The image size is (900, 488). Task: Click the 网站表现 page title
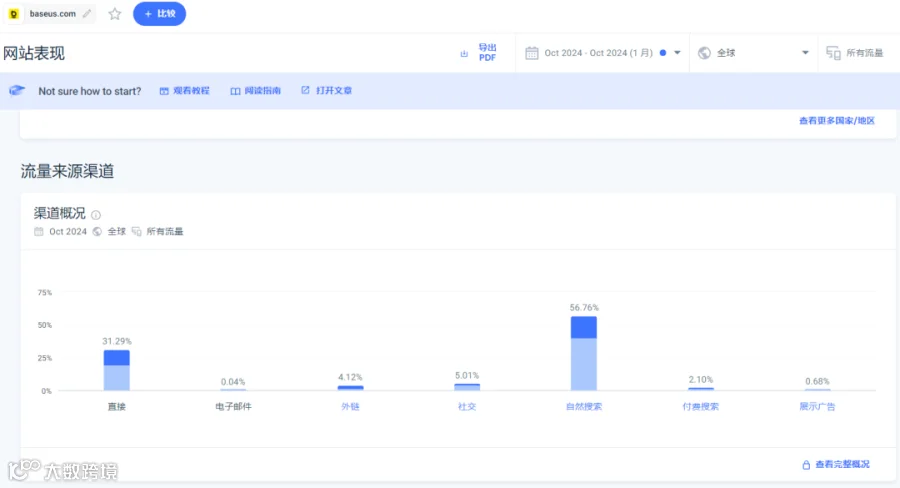[x=34, y=53]
